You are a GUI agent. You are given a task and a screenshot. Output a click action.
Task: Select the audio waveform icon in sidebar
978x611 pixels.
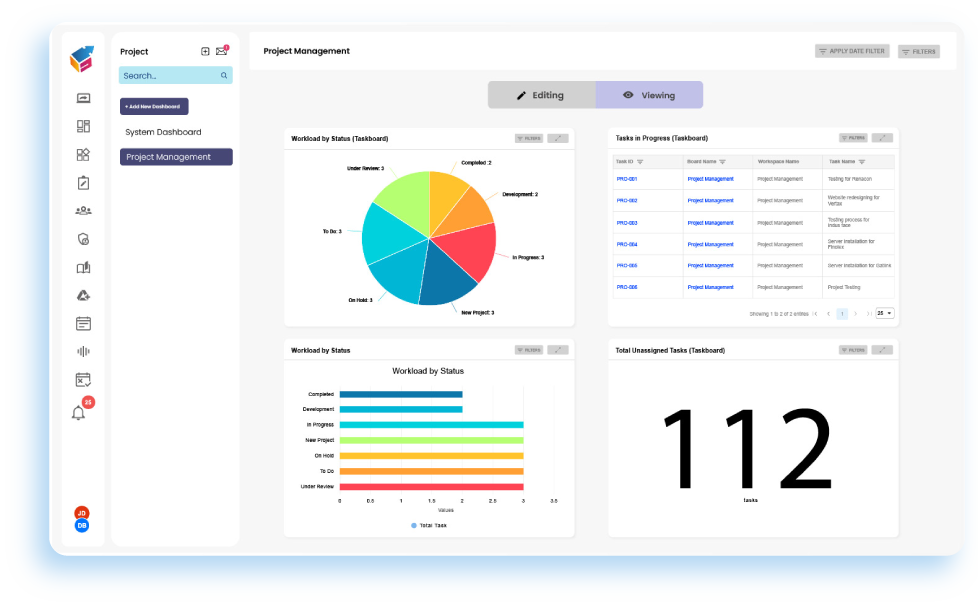tap(83, 351)
